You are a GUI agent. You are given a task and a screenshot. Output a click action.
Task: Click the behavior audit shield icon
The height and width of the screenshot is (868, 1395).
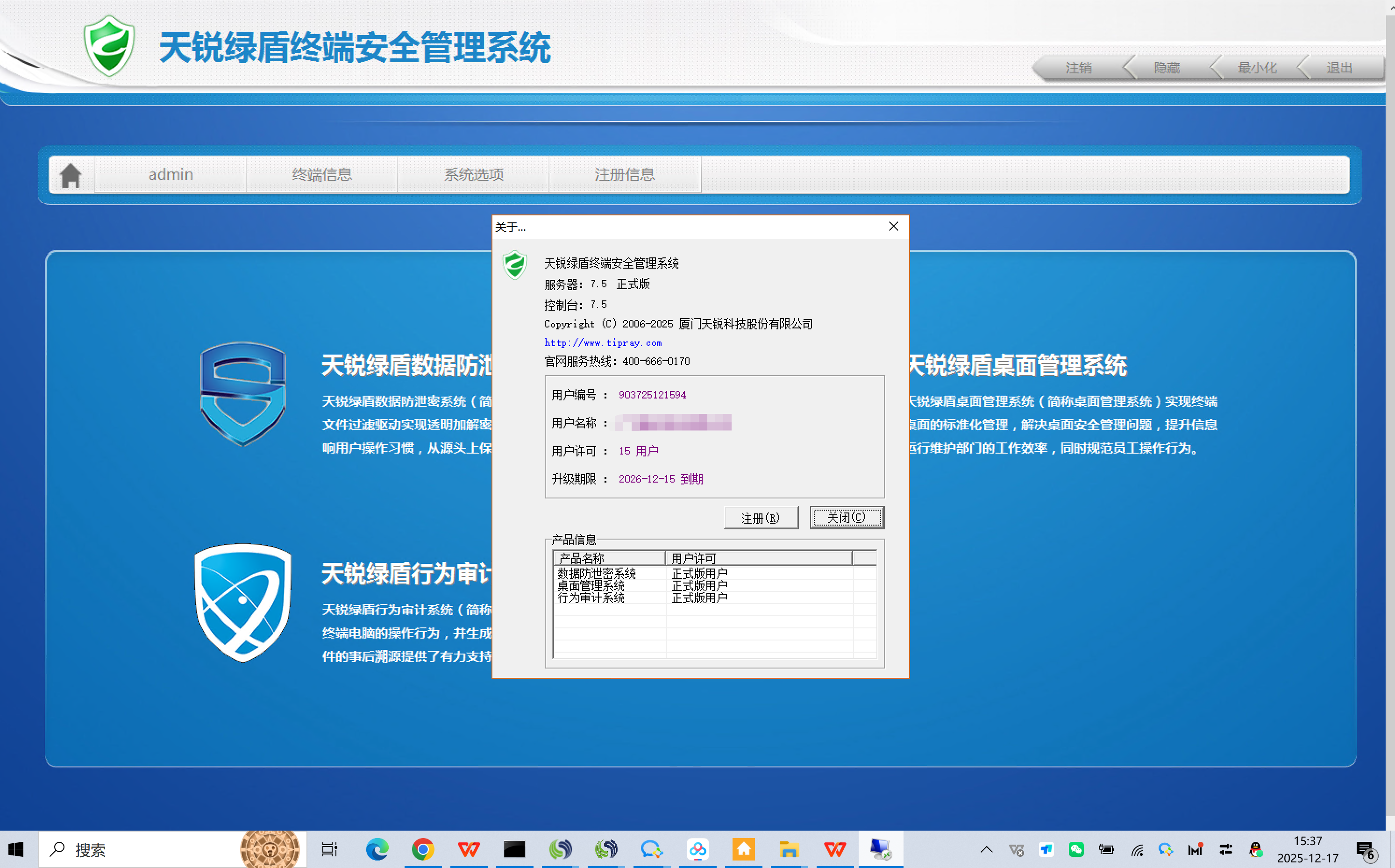tap(242, 602)
